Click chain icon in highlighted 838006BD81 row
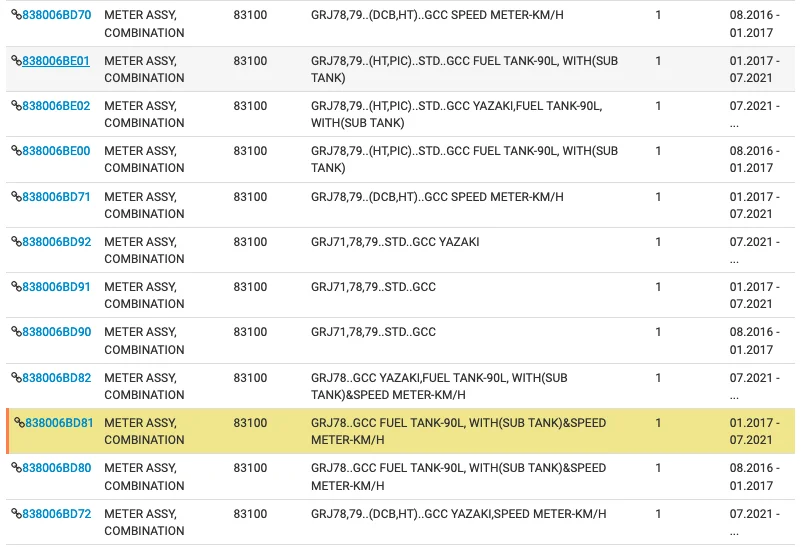 pos(20,423)
